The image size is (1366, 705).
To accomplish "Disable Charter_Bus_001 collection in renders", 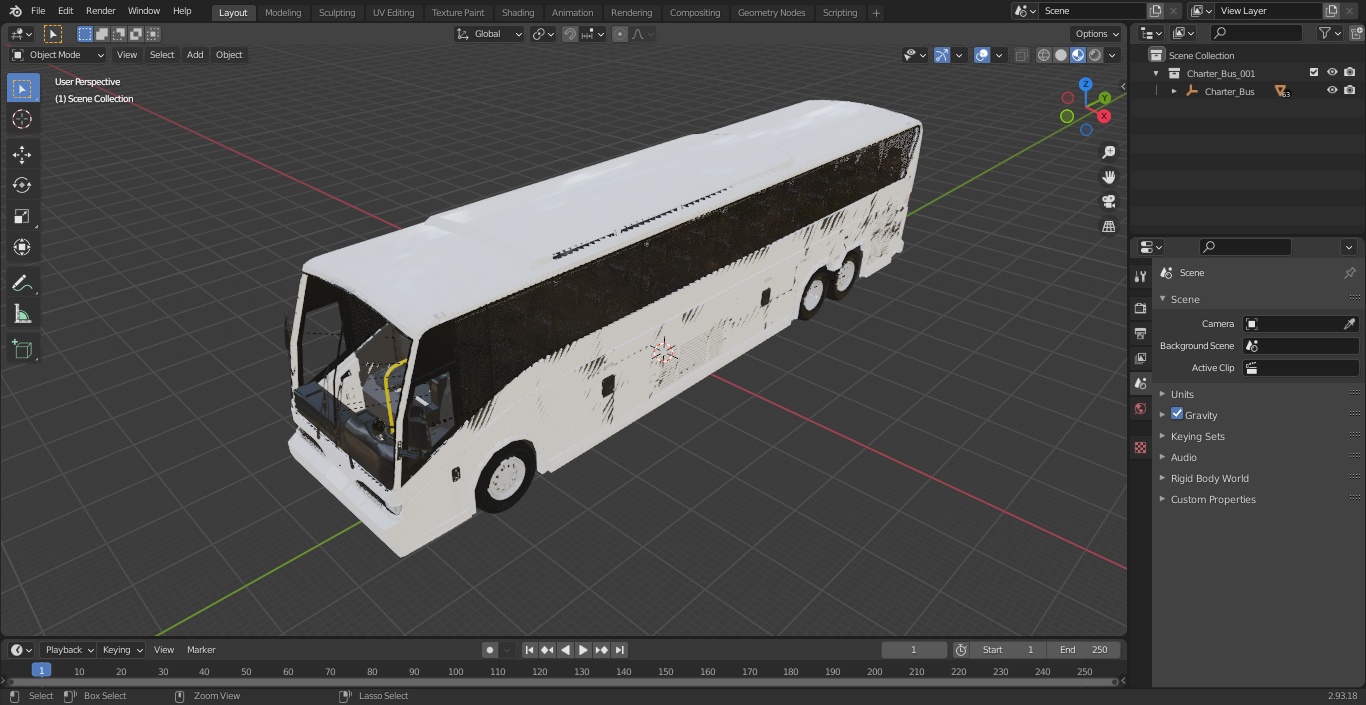I will tap(1349, 72).
